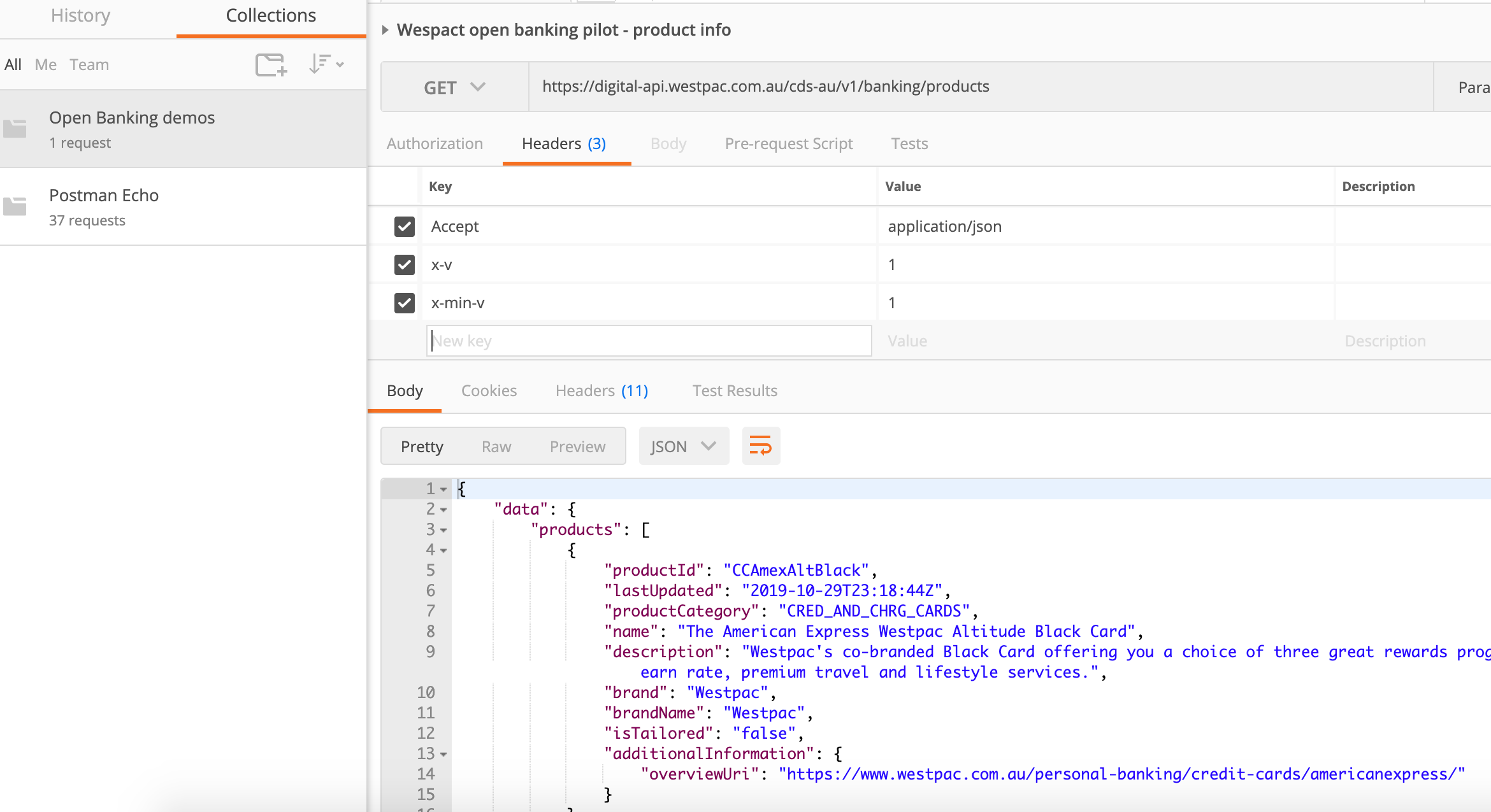The image size is (1491, 812).
Task: Collapse the "data" object fold arrow
Action: [x=443, y=510]
